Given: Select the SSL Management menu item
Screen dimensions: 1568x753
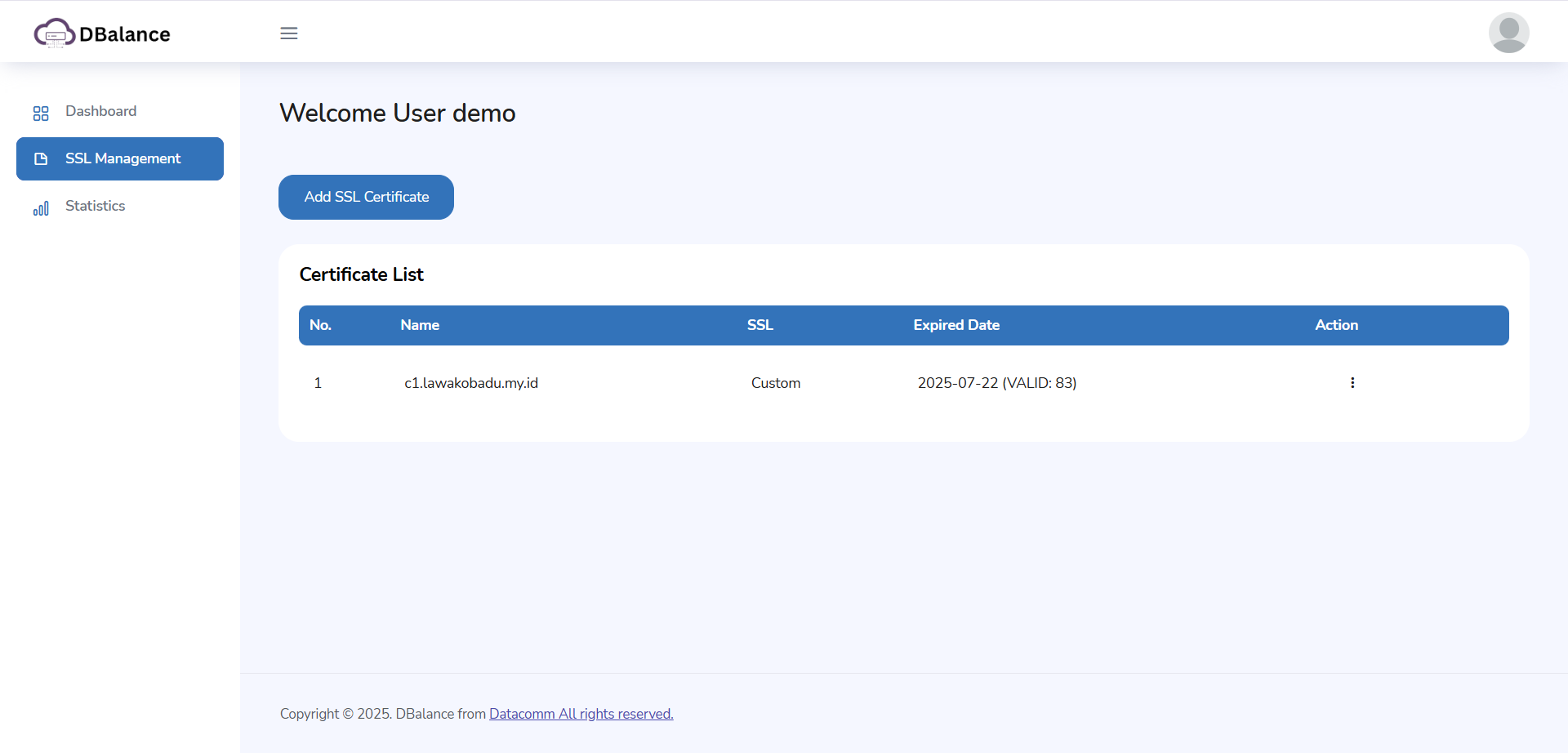Looking at the screenshot, I should 122,158.
